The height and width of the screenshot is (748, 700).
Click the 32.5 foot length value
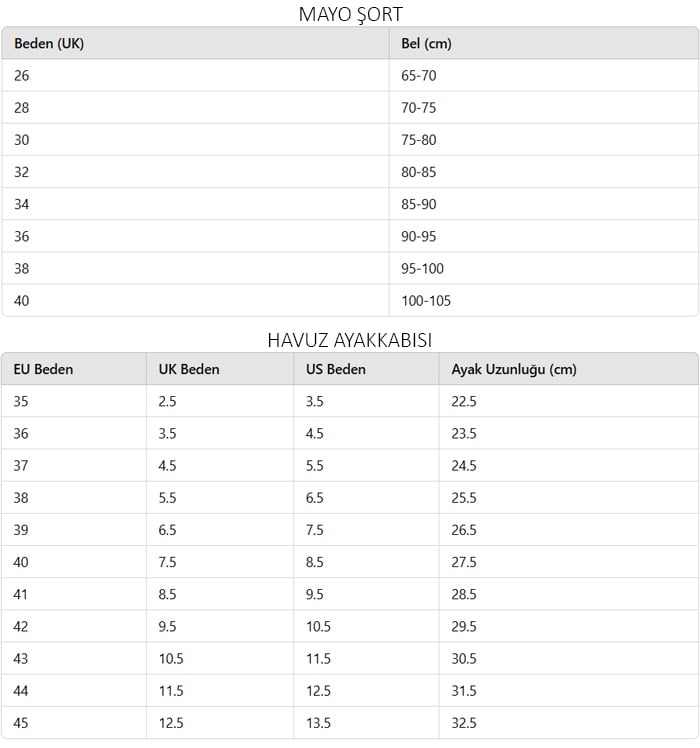464,722
